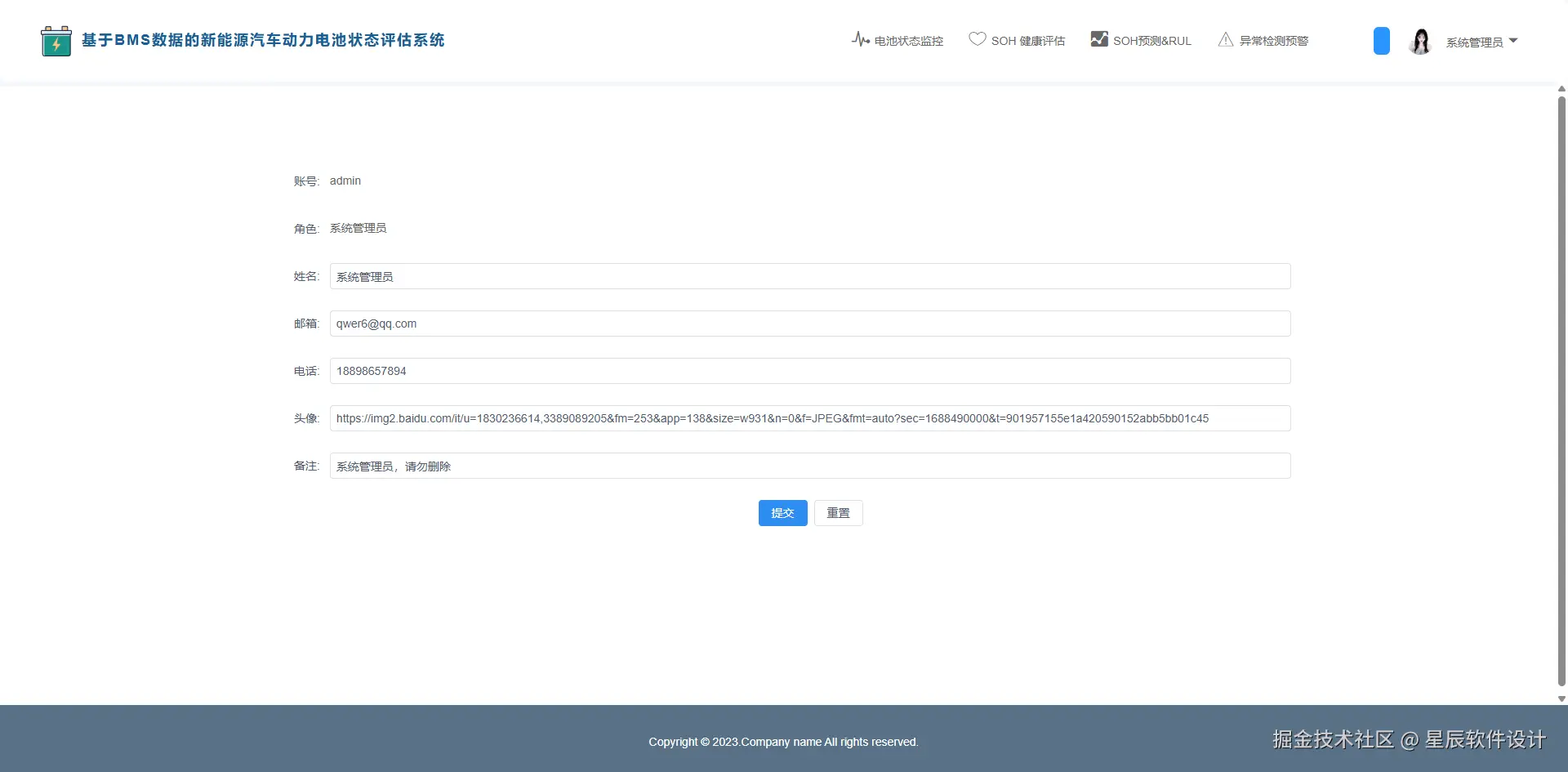This screenshot has height=772, width=1568.
Task: Click the green battery logo icon
Action: pos(56,41)
